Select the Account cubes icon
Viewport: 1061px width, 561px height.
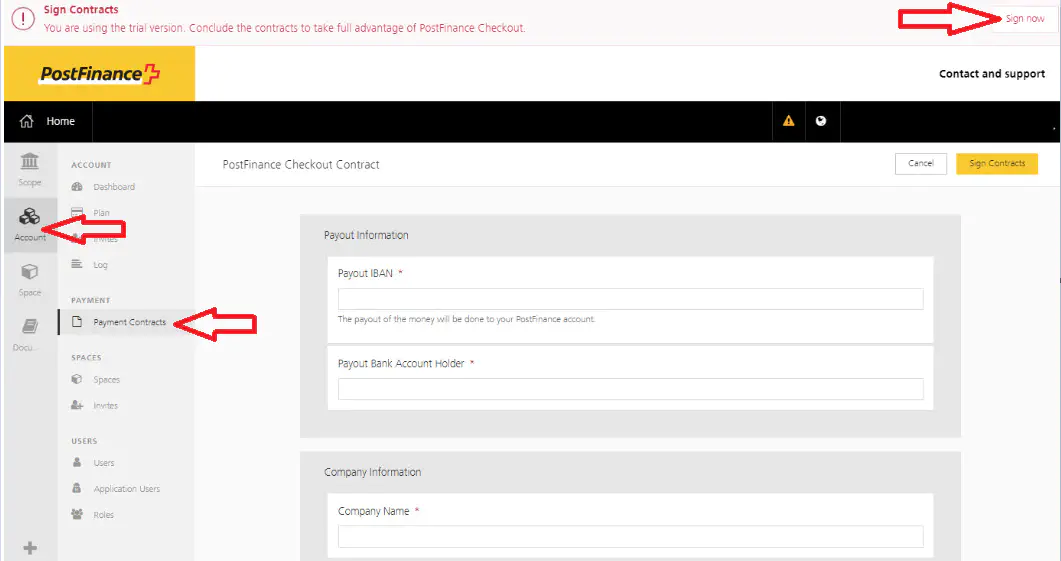[x=30, y=222]
